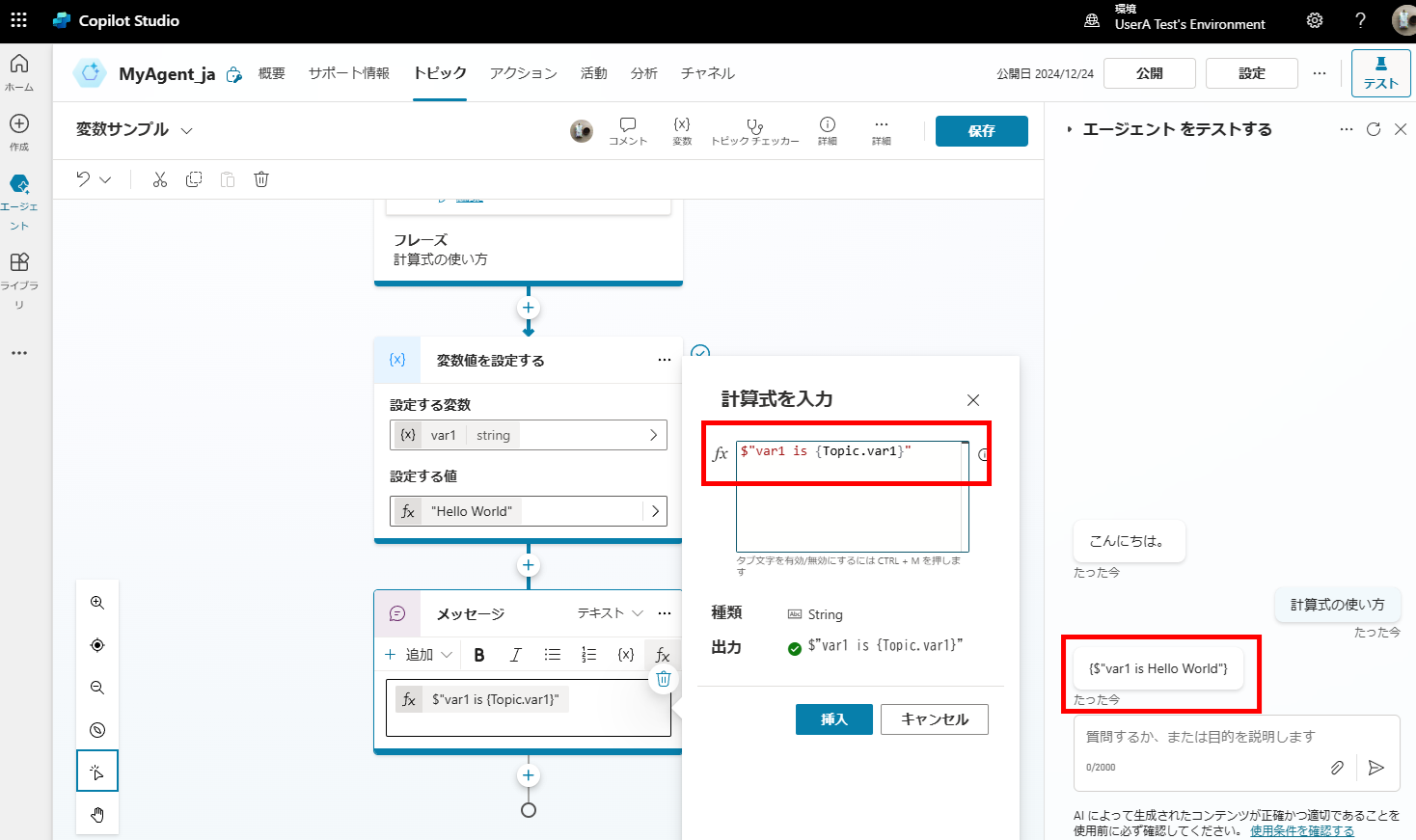1416x840 pixels.
Task: Toggle italic formatting in message node
Action: (x=515, y=655)
